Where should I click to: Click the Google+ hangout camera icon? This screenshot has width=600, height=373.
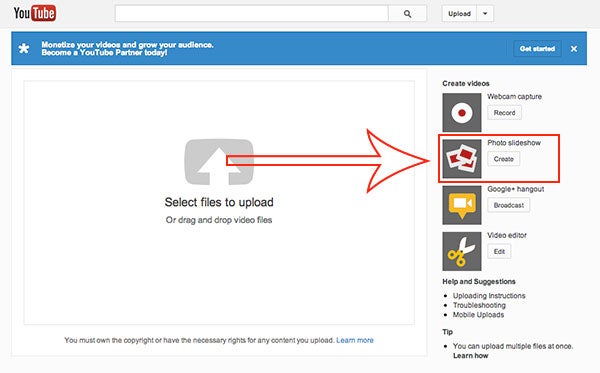click(x=462, y=205)
